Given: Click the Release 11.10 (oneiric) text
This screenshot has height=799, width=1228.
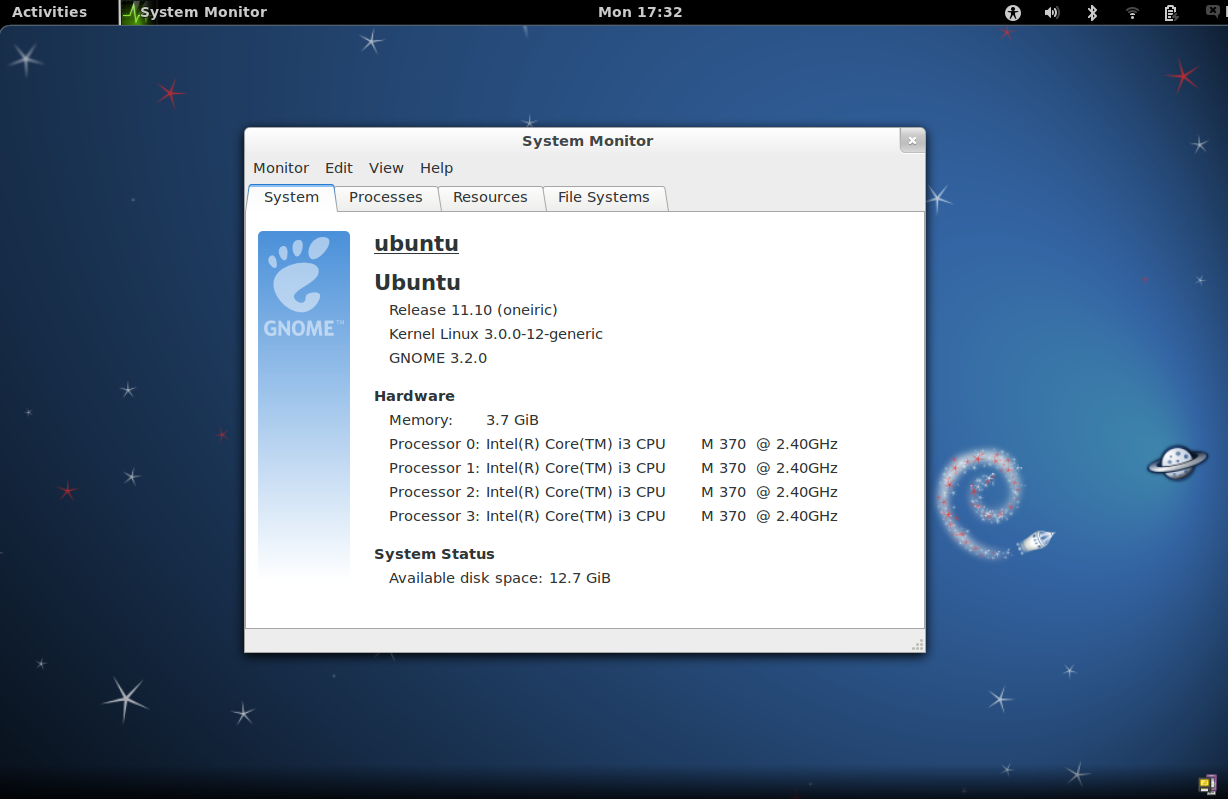Looking at the screenshot, I should pyautogui.click(x=473, y=310).
